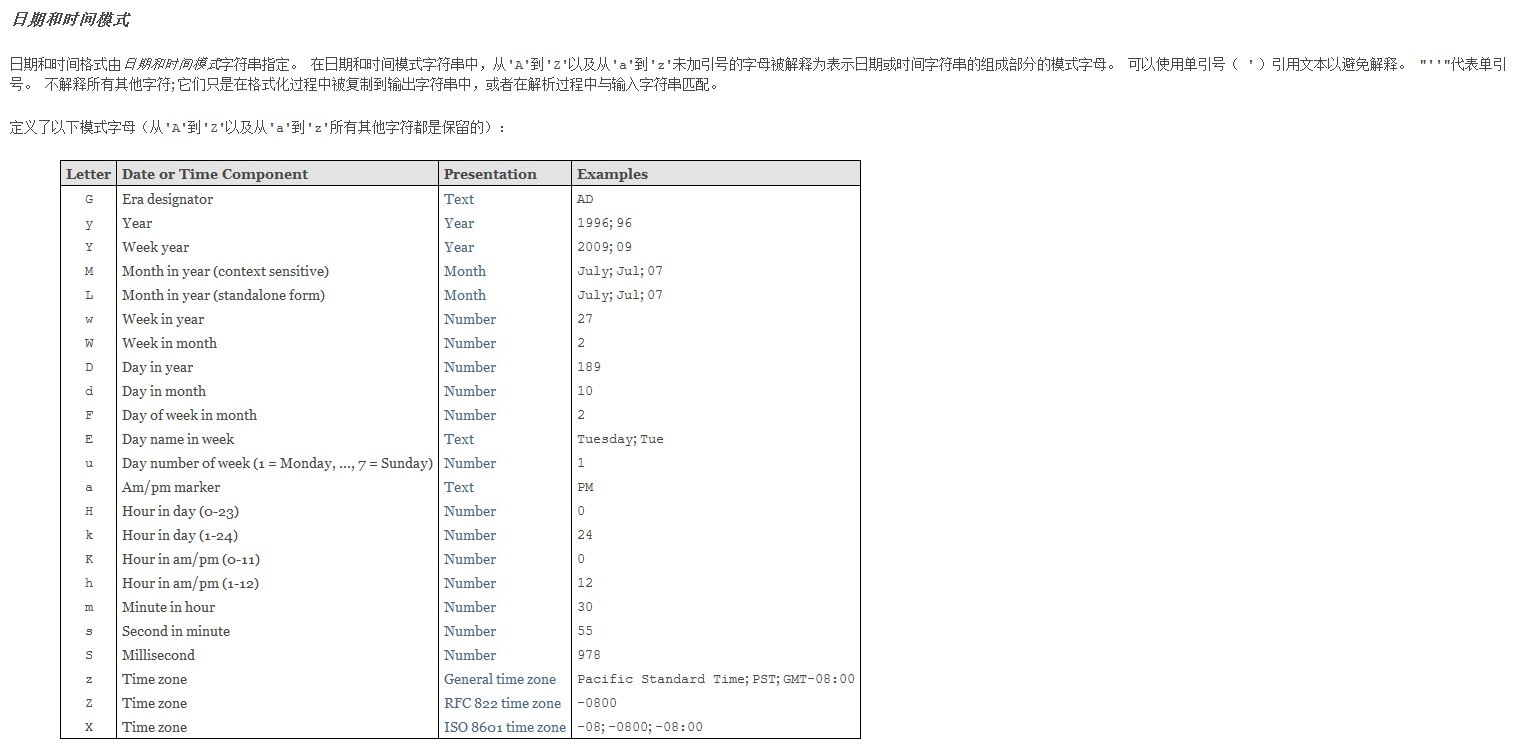
Task: Click the Letter column header
Action: (88, 174)
